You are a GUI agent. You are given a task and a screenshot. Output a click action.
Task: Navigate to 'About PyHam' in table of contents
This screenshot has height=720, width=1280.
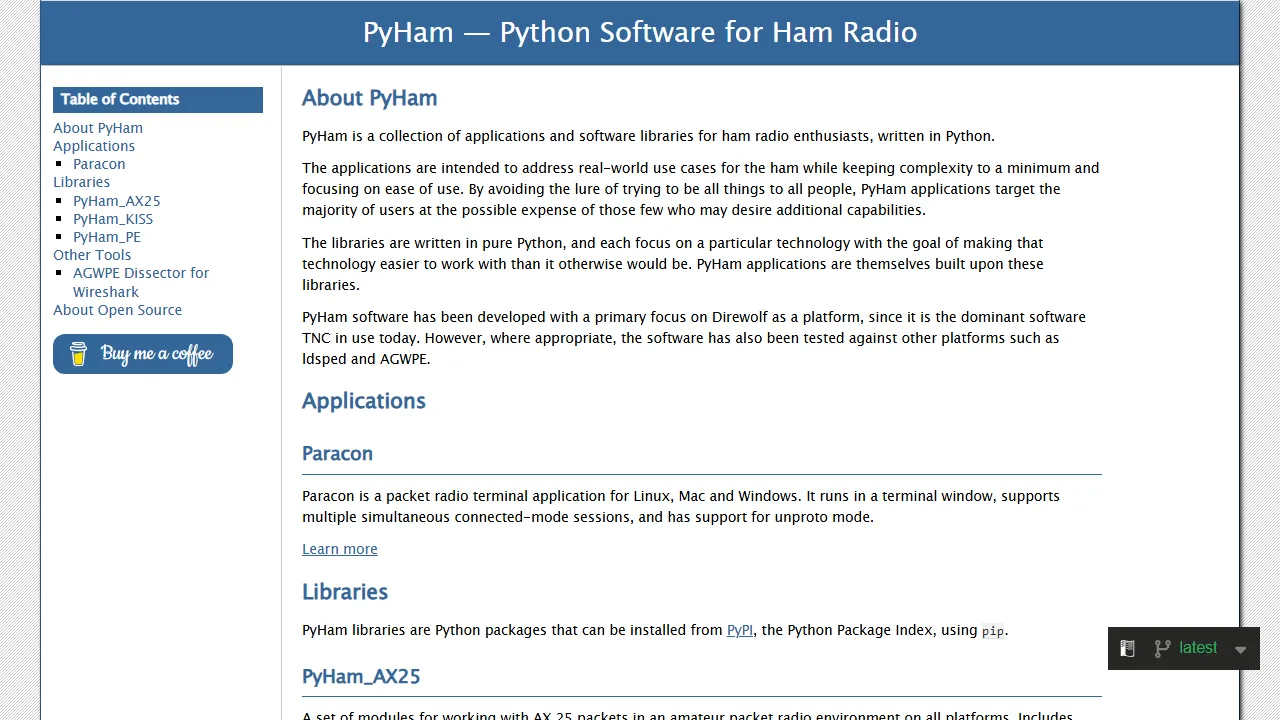click(x=97, y=128)
